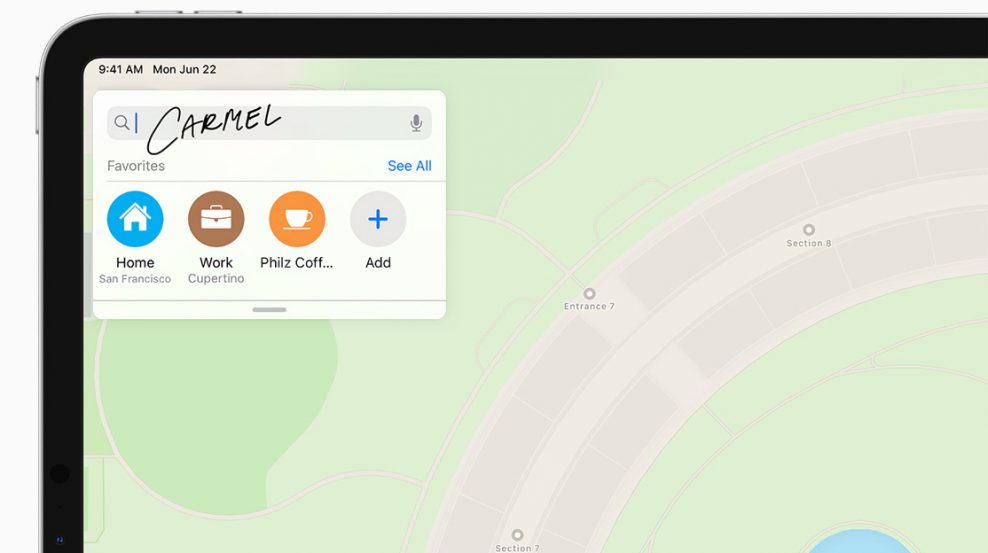Click the Favorites section heading

click(135, 166)
